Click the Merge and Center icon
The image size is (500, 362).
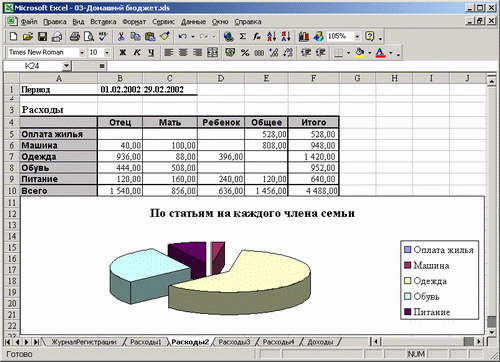213,53
